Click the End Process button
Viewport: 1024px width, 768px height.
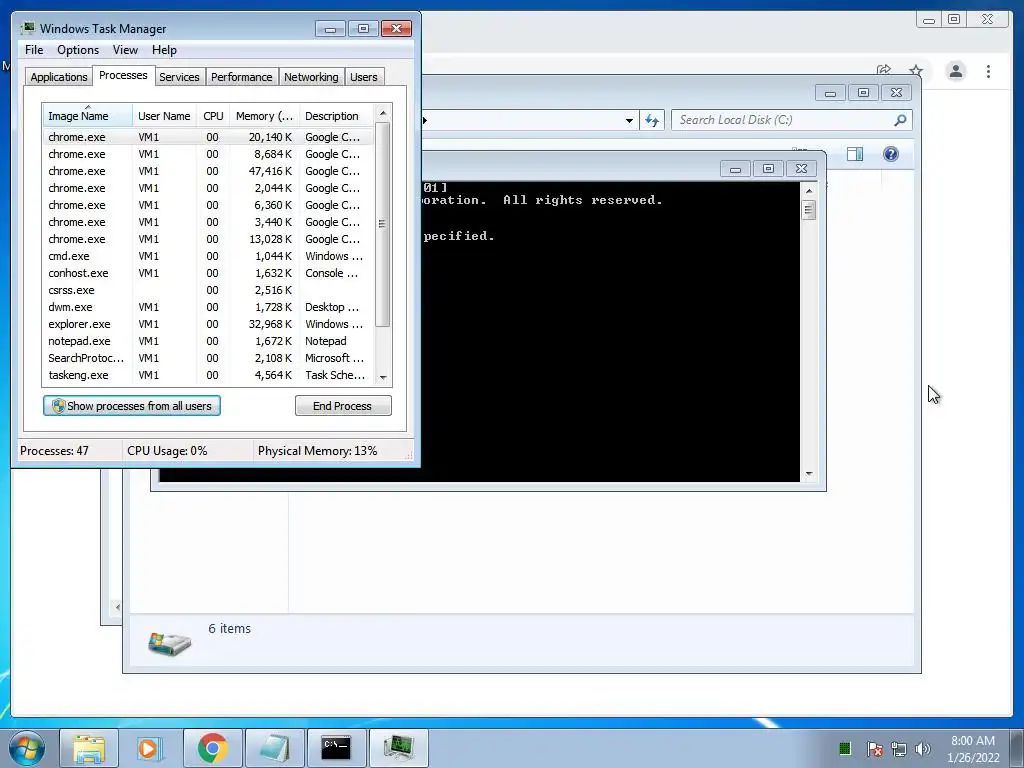(x=343, y=406)
